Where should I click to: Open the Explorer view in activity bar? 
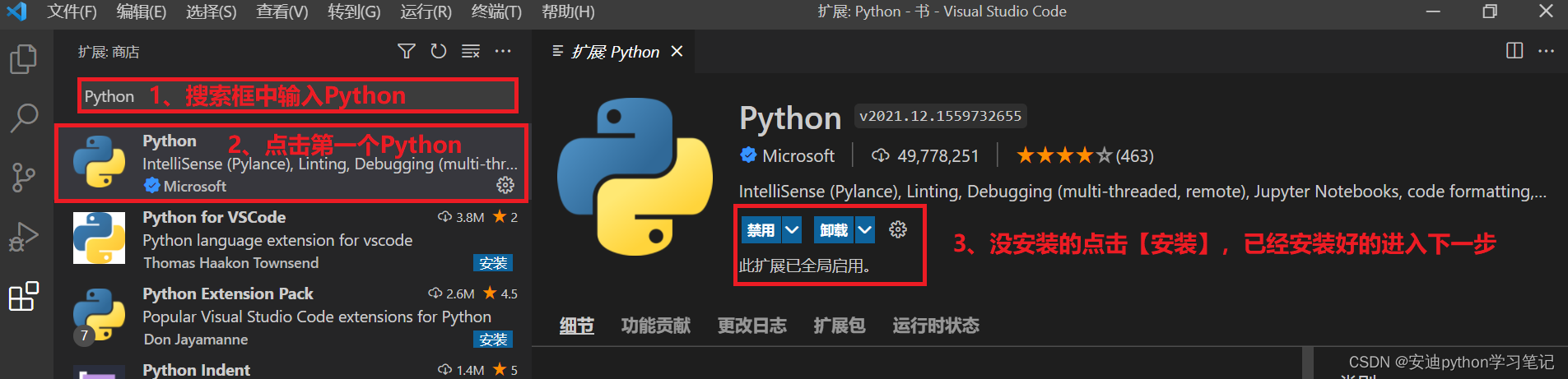coord(24,59)
